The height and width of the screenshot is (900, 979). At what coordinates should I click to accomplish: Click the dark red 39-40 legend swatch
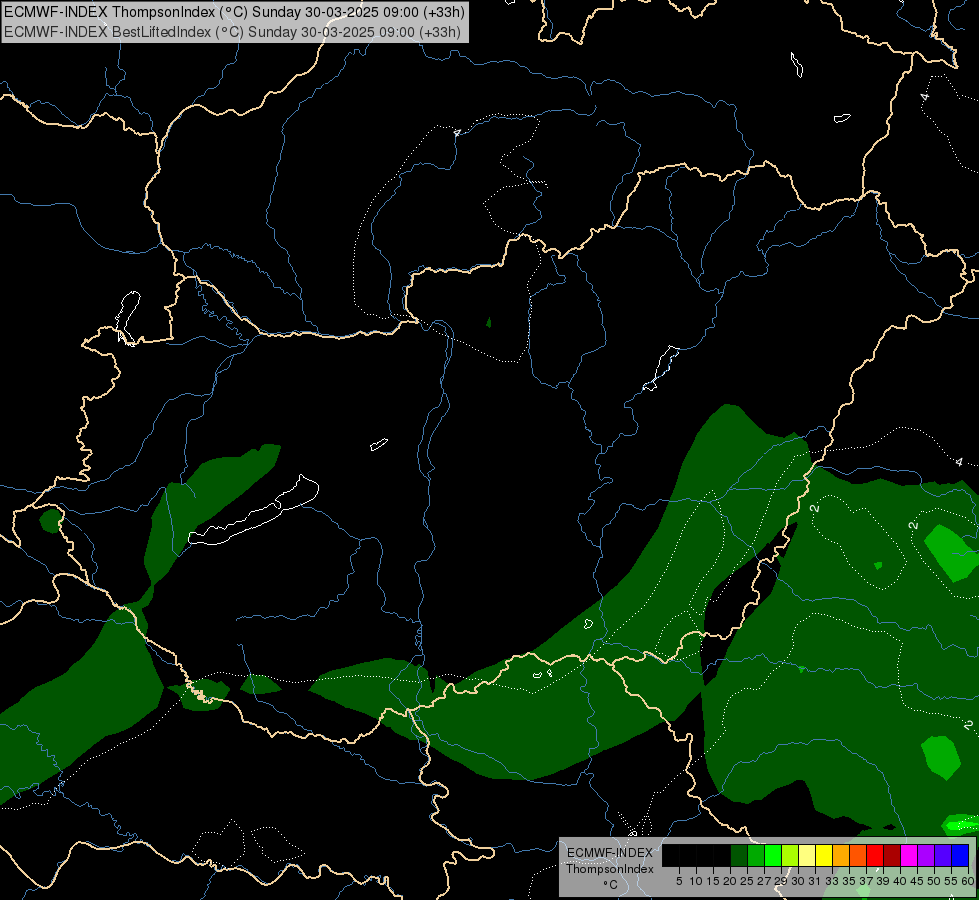click(892, 855)
